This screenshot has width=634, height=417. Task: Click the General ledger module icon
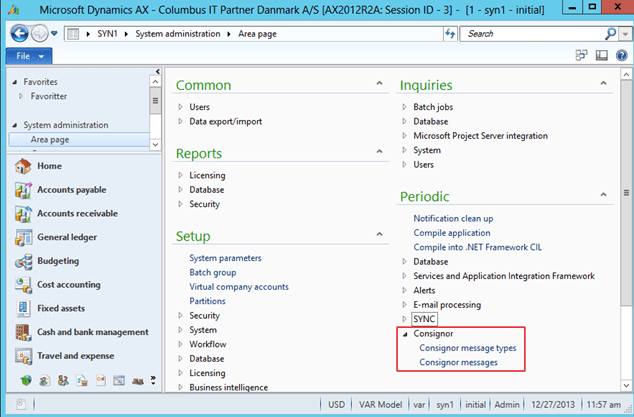(22, 238)
